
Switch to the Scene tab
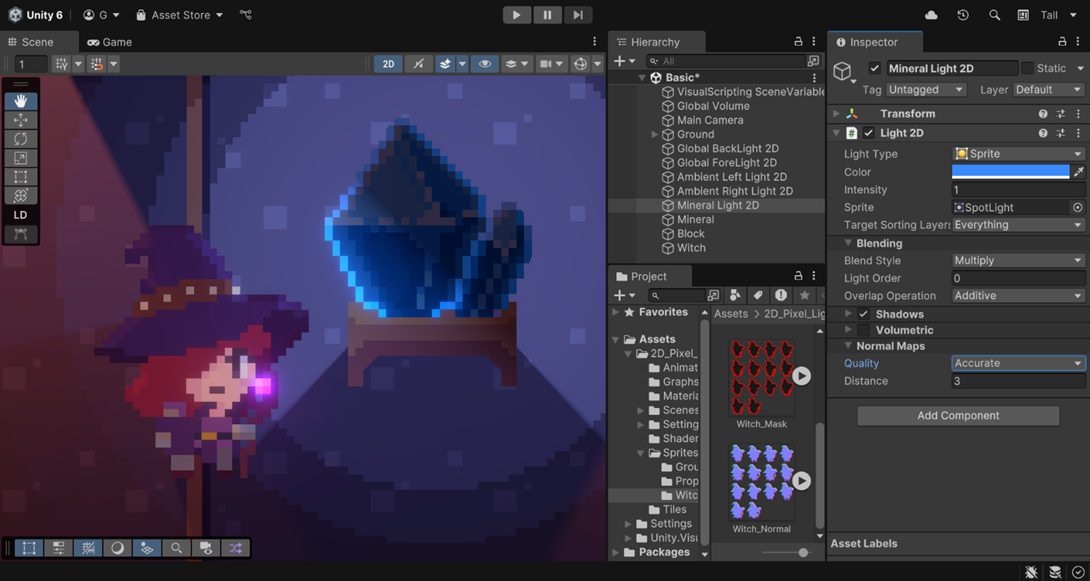click(x=31, y=42)
